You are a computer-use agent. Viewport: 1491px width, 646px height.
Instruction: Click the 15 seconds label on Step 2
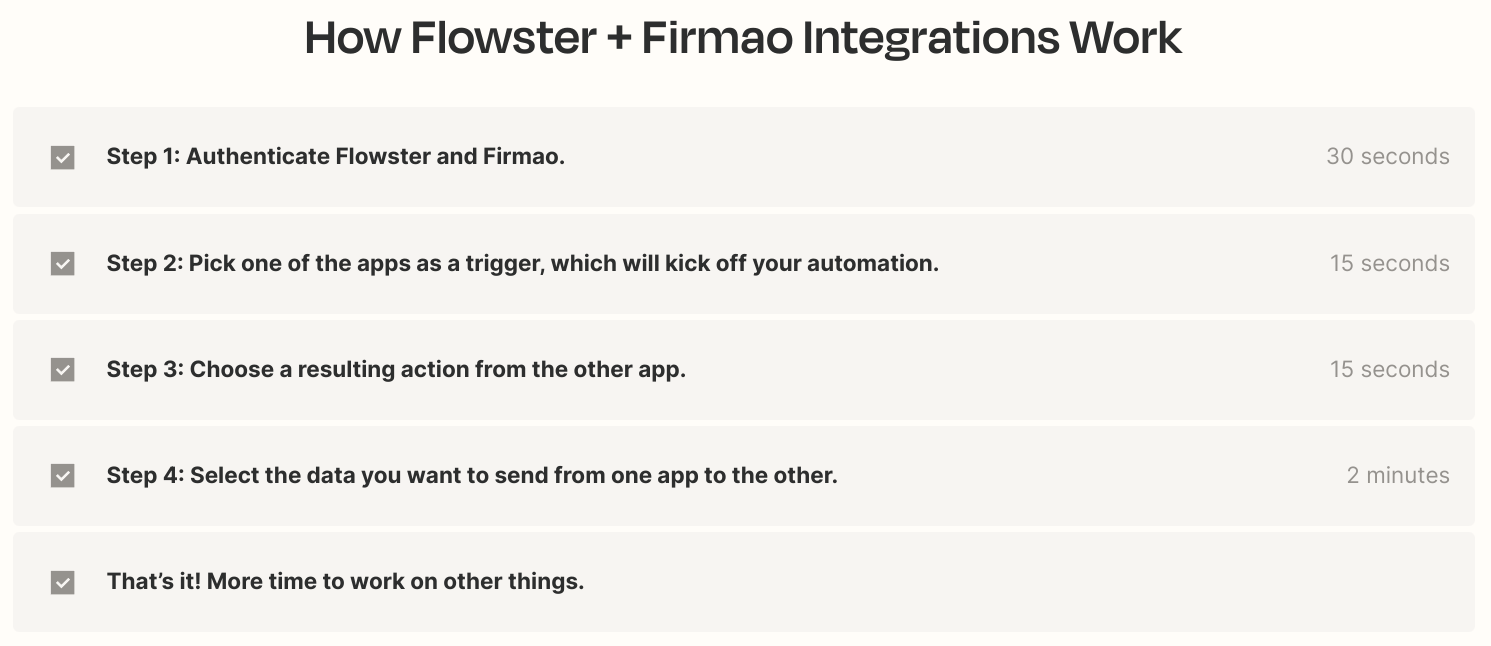pos(1389,264)
